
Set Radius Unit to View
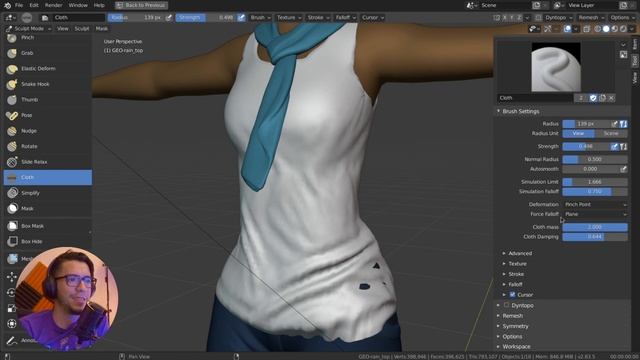[x=578, y=133]
